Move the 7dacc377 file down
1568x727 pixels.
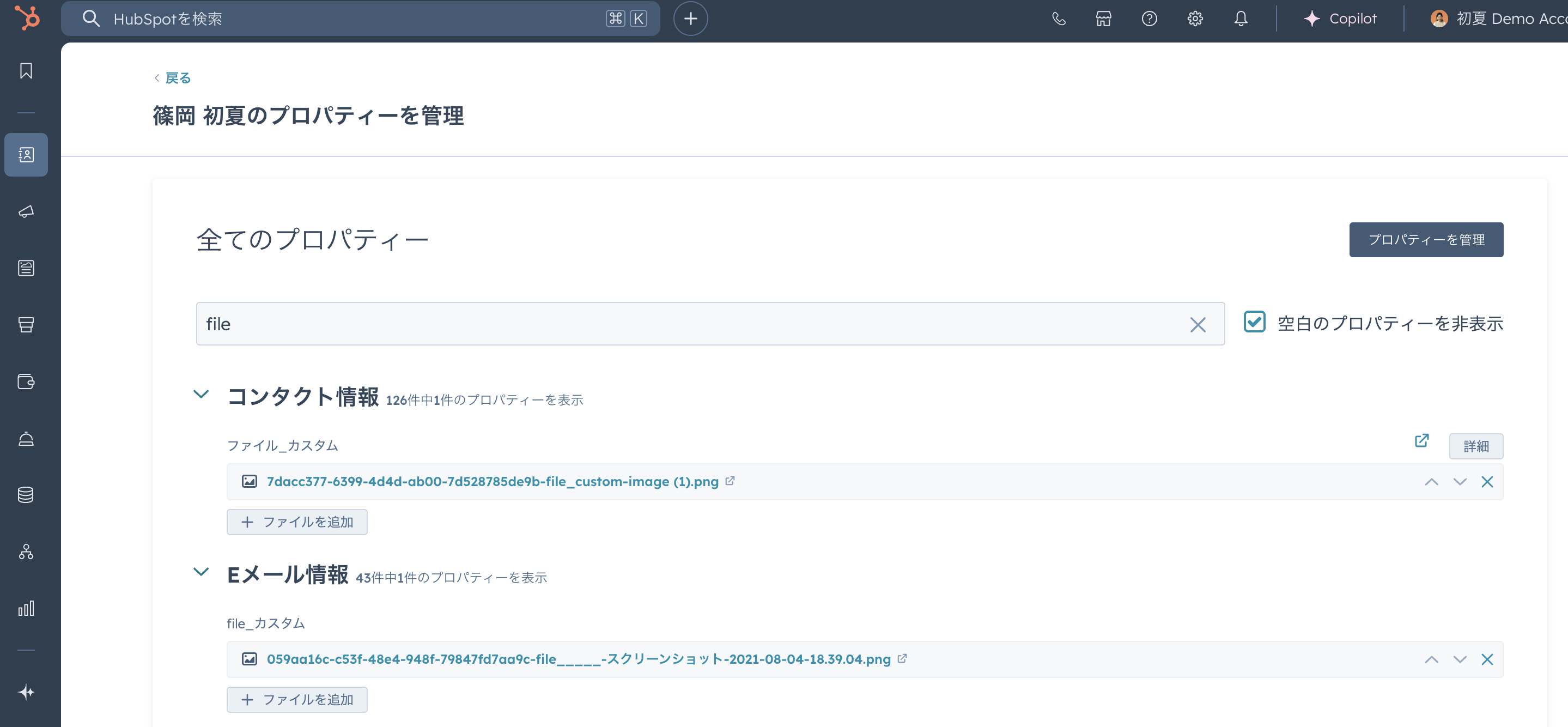(x=1459, y=482)
